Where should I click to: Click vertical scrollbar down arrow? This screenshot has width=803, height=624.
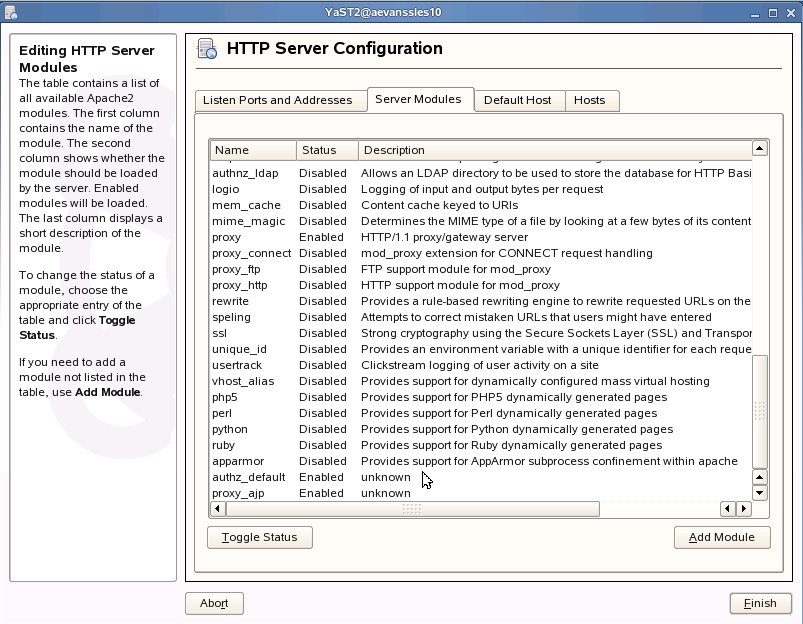coord(759,493)
